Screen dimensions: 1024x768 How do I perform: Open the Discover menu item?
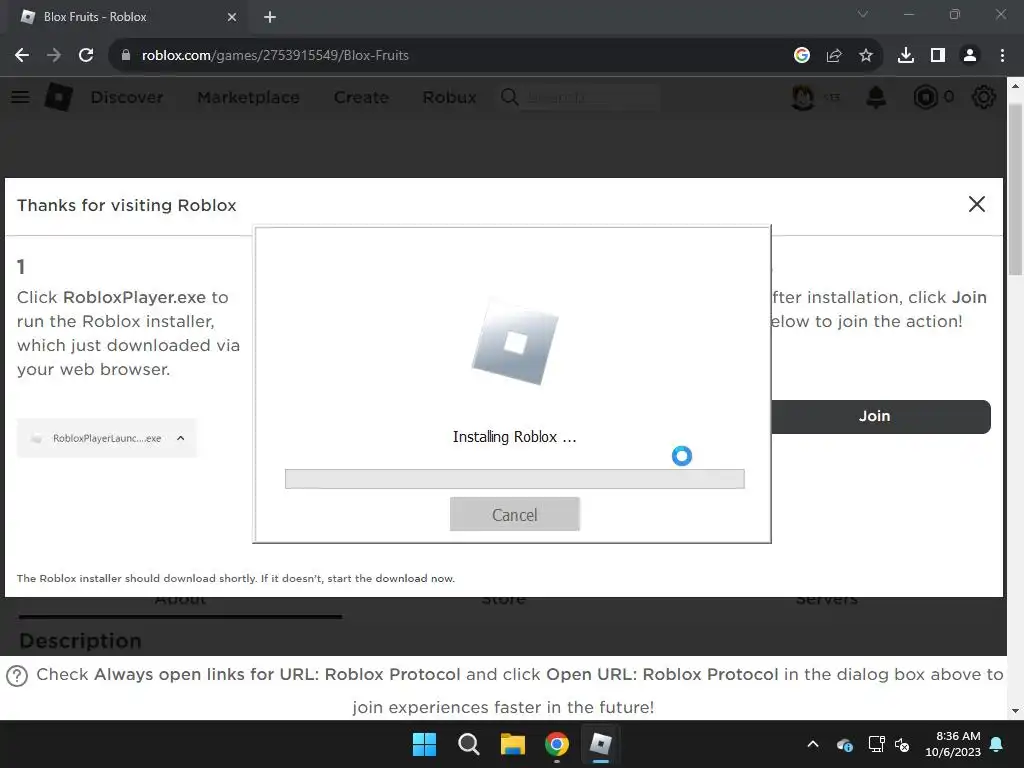127,97
